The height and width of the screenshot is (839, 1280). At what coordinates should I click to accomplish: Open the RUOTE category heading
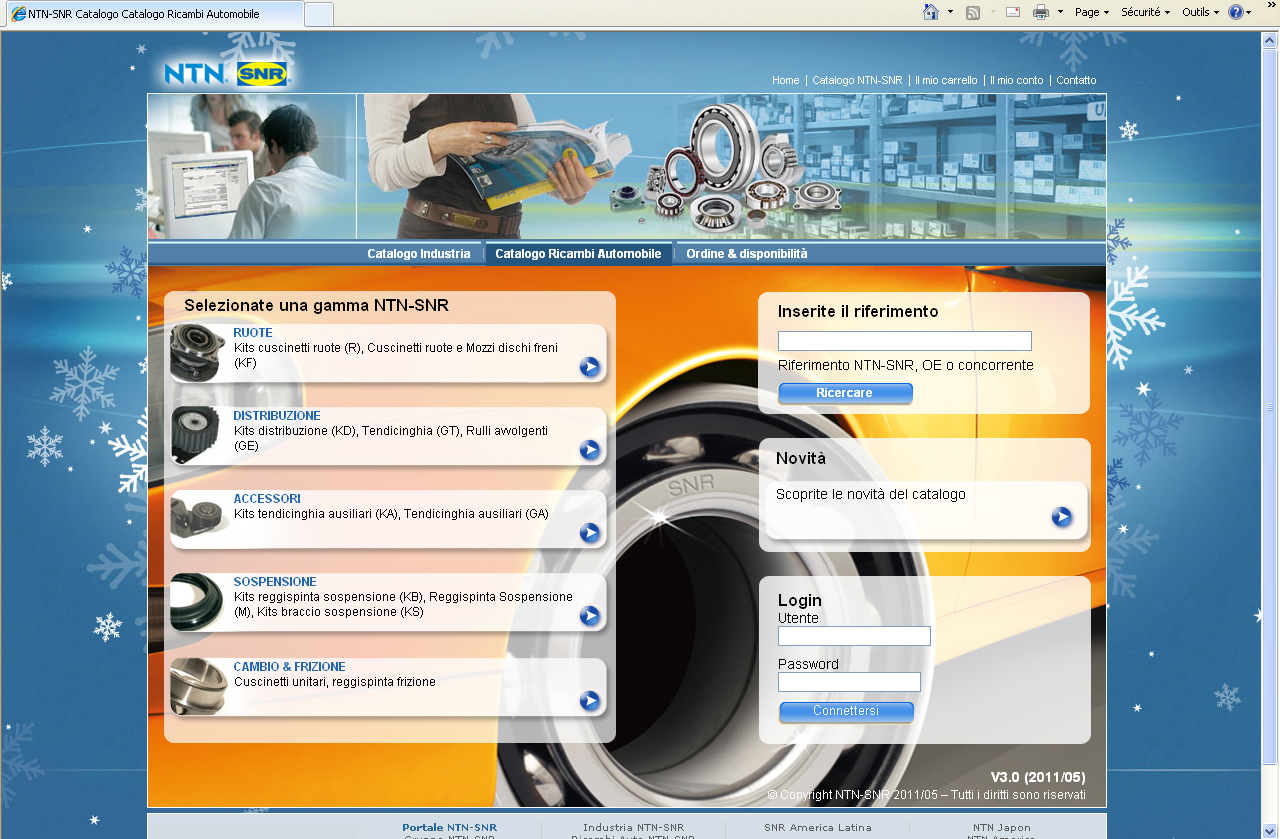click(253, 333)
